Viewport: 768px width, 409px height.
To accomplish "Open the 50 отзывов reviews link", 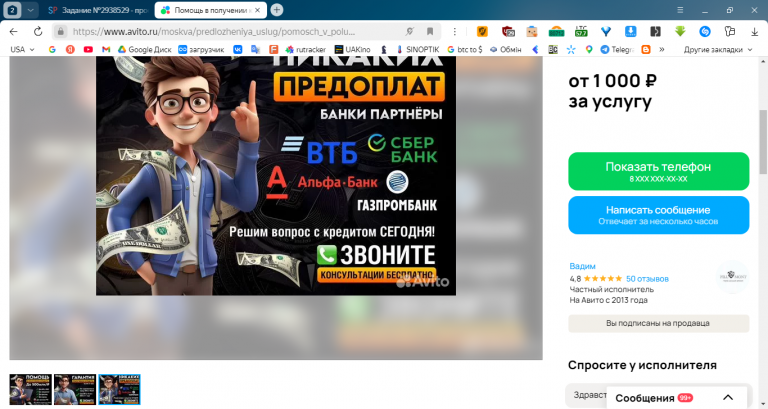I will tap(647, 279).
